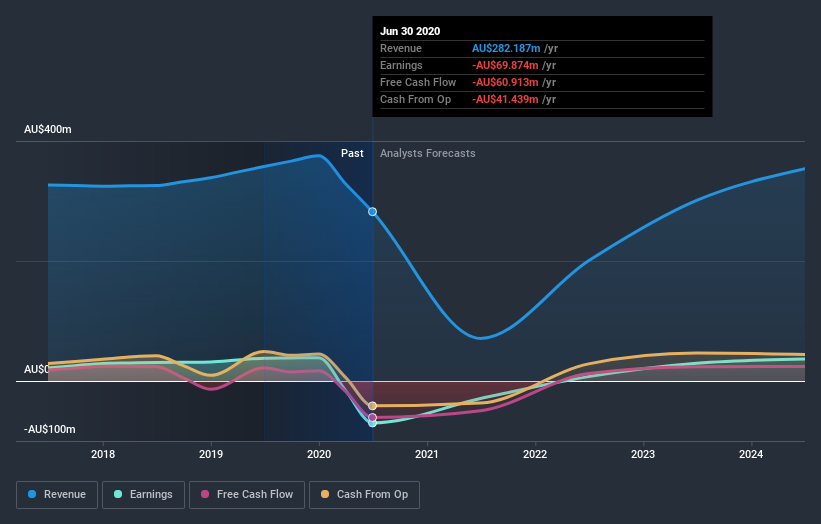Click the 2020 x-axis label
The width and height of the screenshot is (821, 524).
tap(319, 454)
